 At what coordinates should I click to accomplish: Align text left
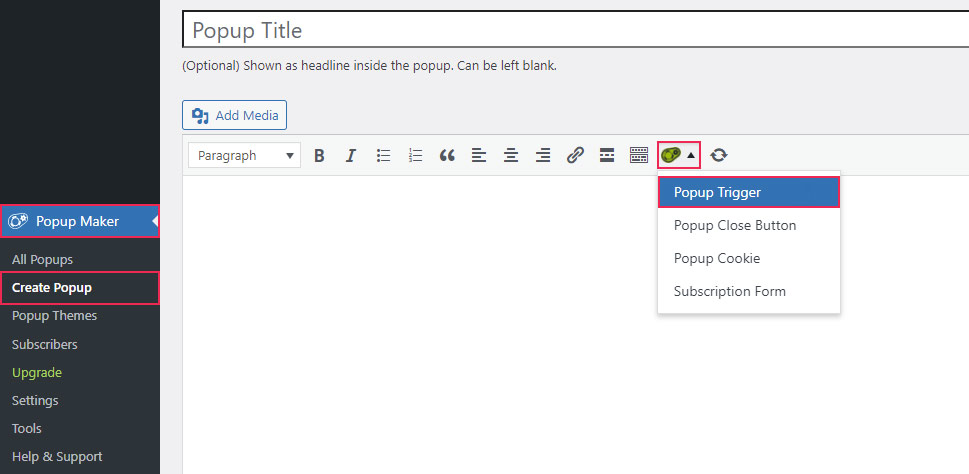point(479,156)
